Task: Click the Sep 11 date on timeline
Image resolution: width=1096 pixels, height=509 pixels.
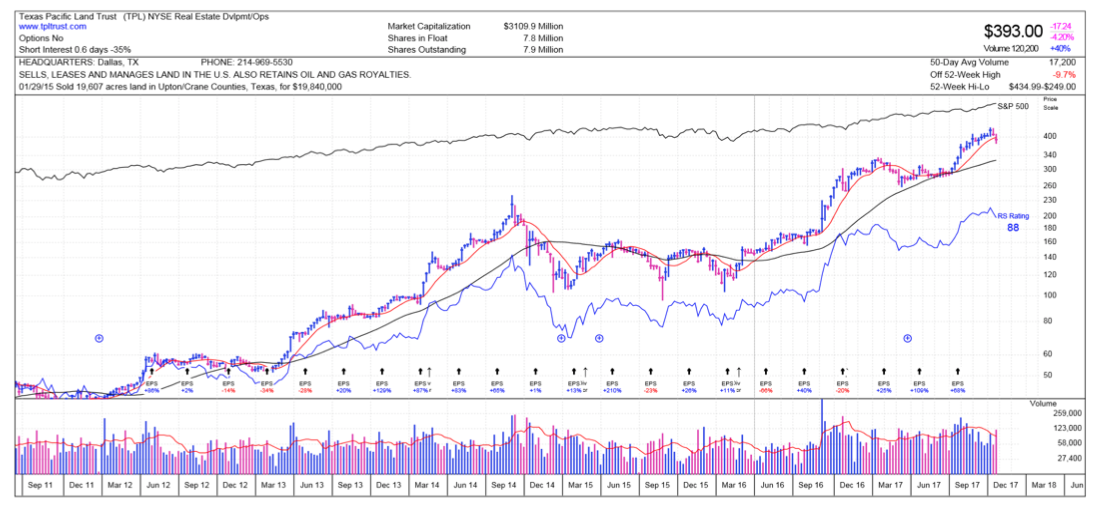Action: 41,484
